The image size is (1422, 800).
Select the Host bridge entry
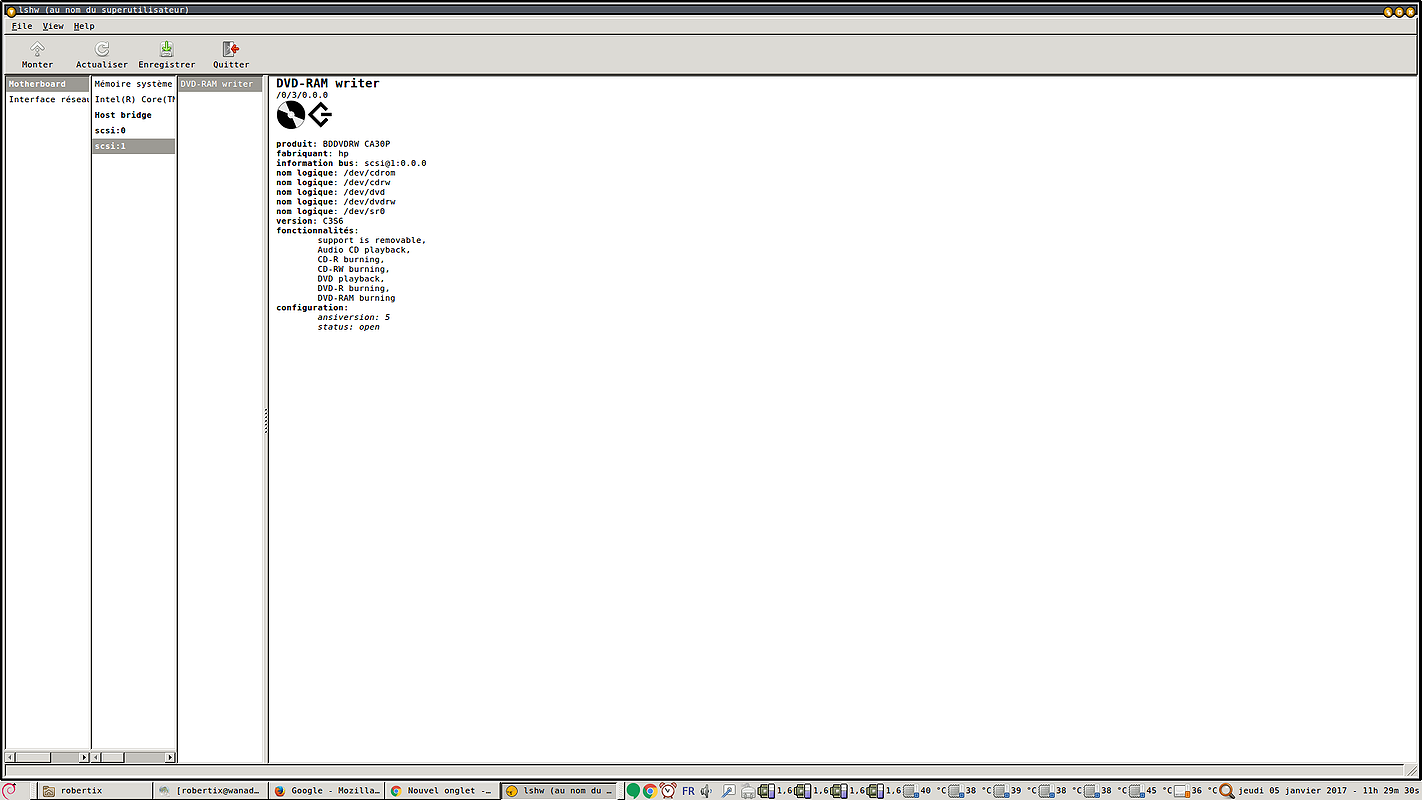[x=134, y=115]
